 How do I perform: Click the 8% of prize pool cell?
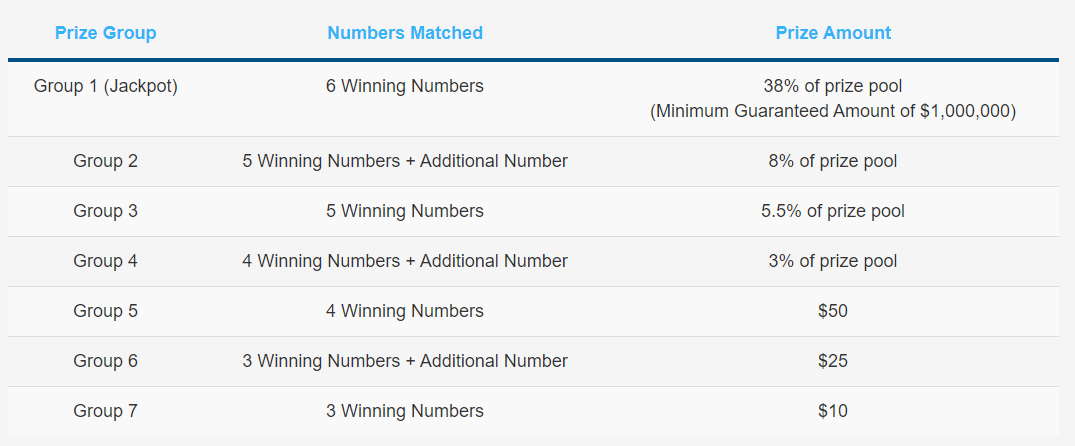[833, 161]
